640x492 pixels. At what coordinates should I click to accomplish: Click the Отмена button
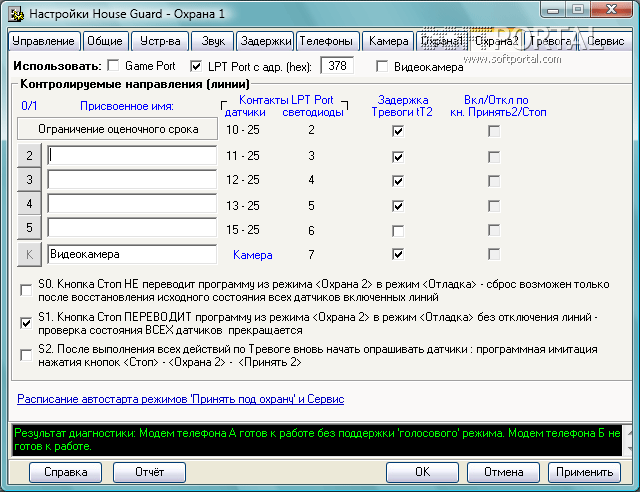pos(503,472)
